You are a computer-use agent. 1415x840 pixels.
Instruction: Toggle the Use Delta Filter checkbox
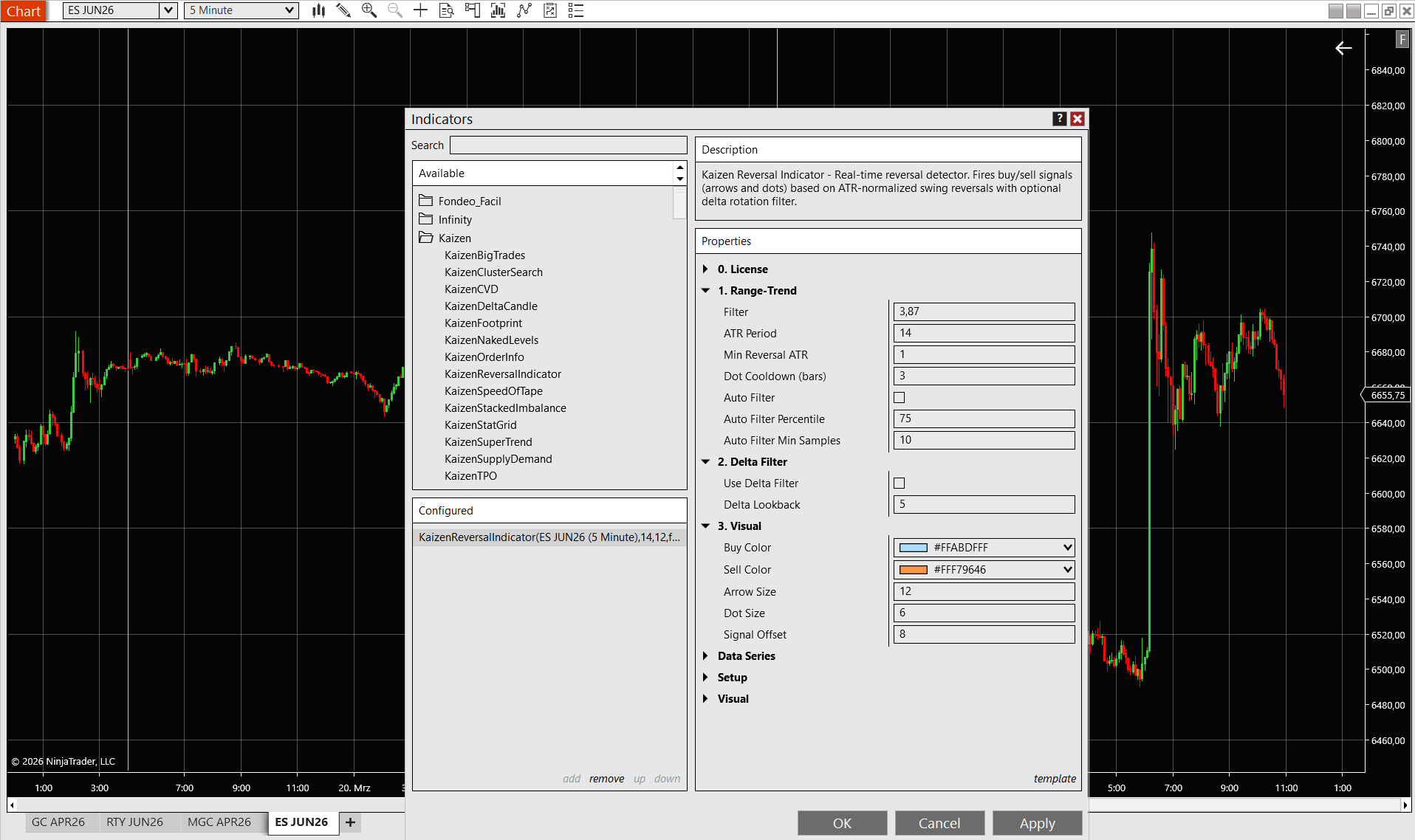(x=899, y=483)
